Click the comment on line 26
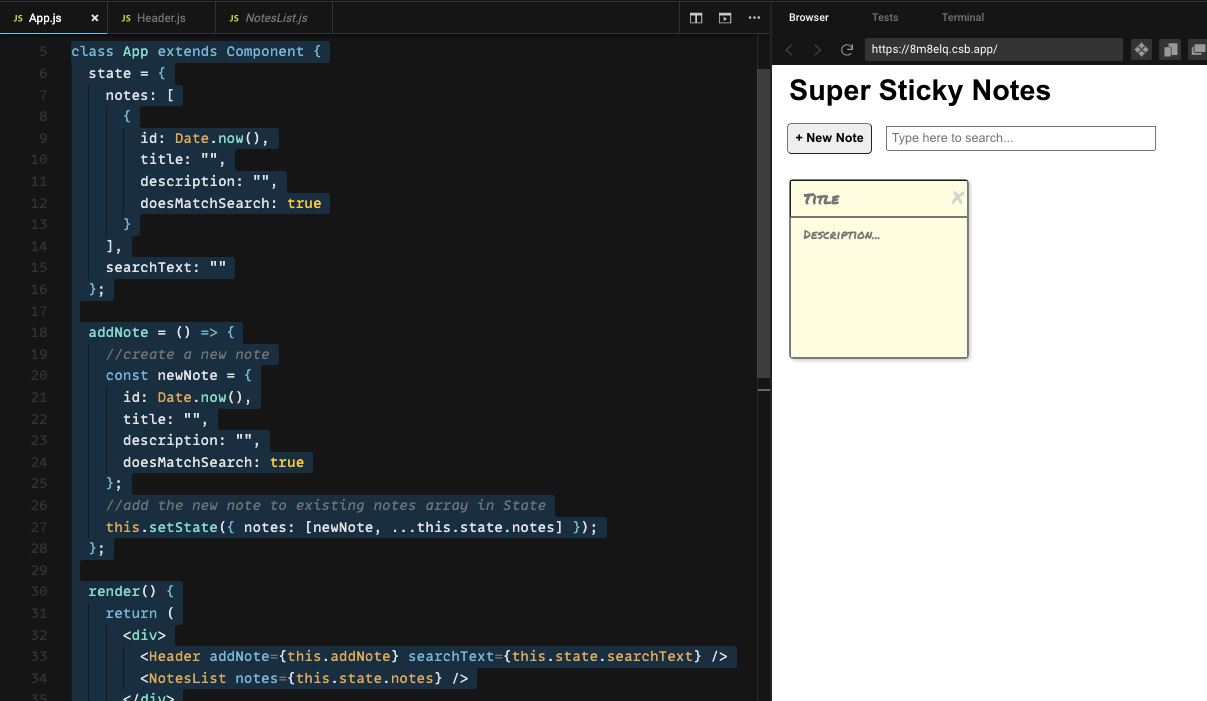 (x=326, y=505)
